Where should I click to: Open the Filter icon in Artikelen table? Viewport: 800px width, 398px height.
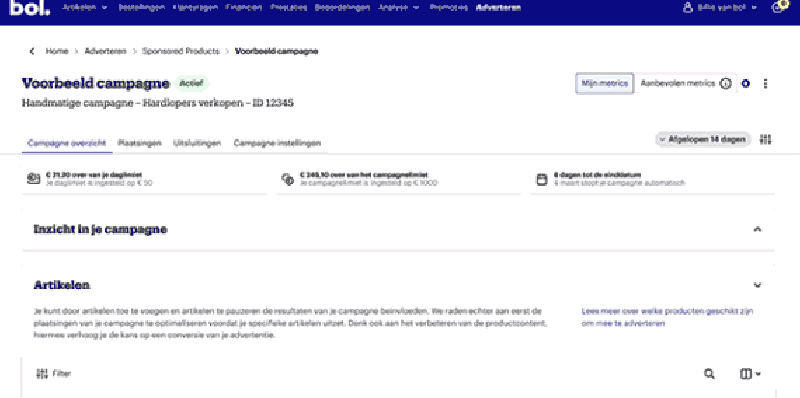click(42, 374)
